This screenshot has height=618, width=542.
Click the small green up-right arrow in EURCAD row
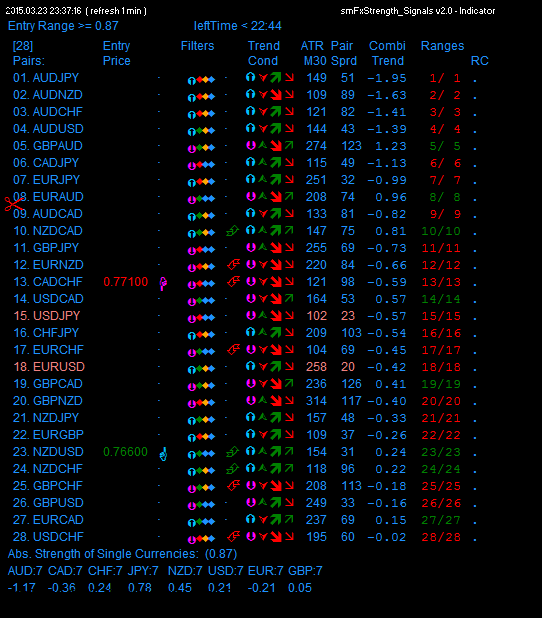click(x=289, y=519)
